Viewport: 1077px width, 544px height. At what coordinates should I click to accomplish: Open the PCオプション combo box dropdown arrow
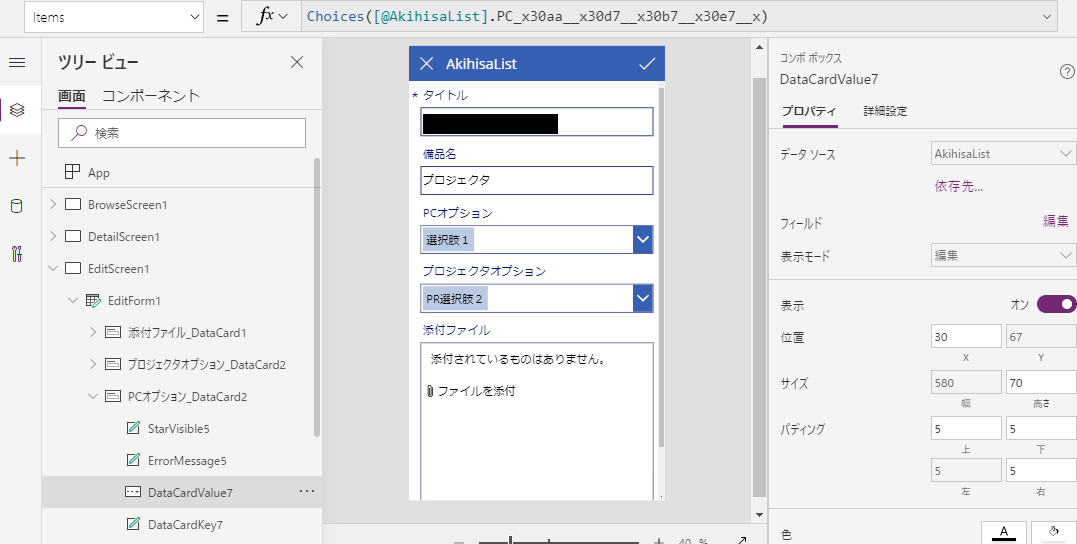[642, 240]
